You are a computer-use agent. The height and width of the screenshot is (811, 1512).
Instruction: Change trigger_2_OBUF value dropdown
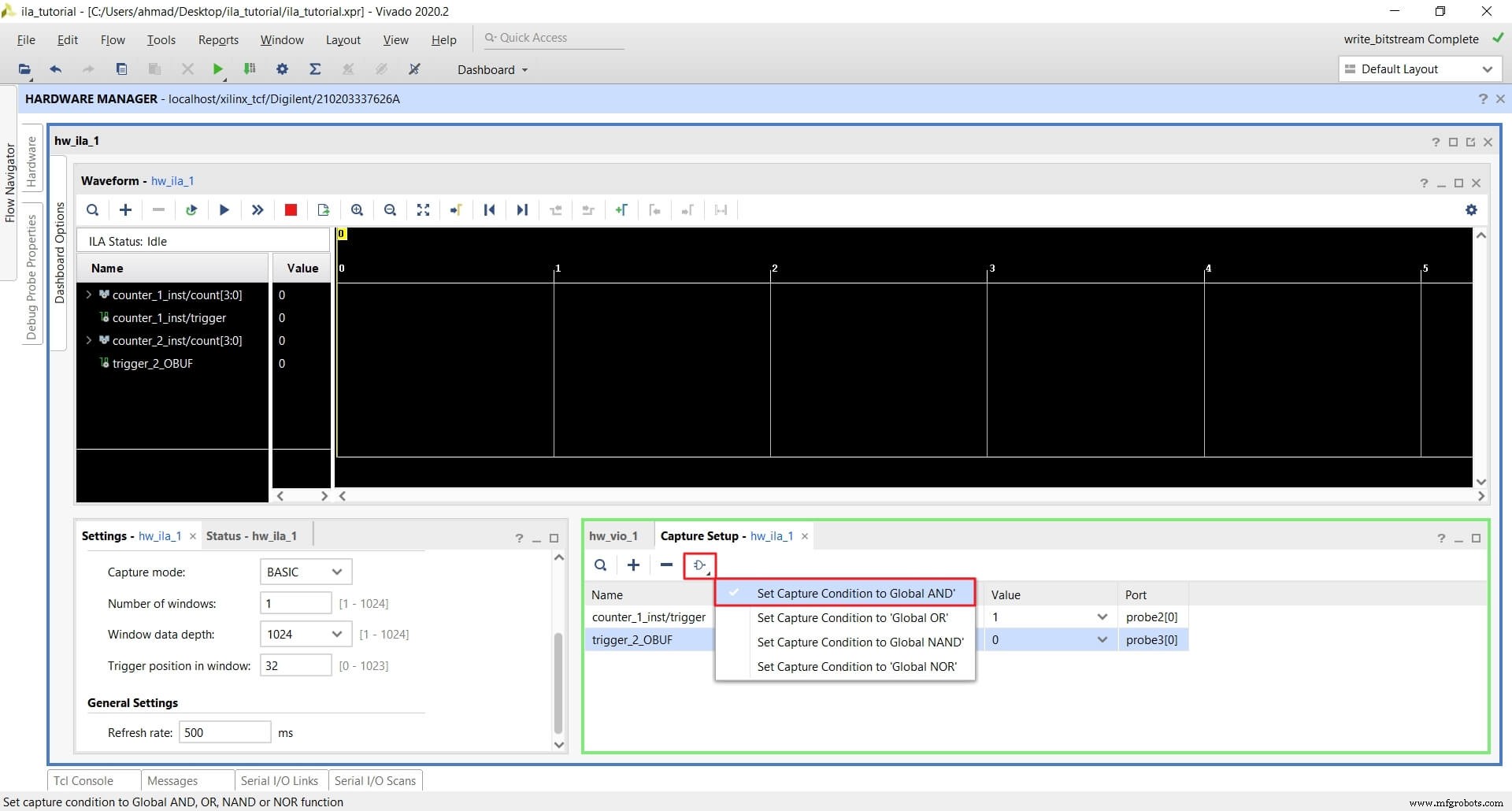point(1102,639)
